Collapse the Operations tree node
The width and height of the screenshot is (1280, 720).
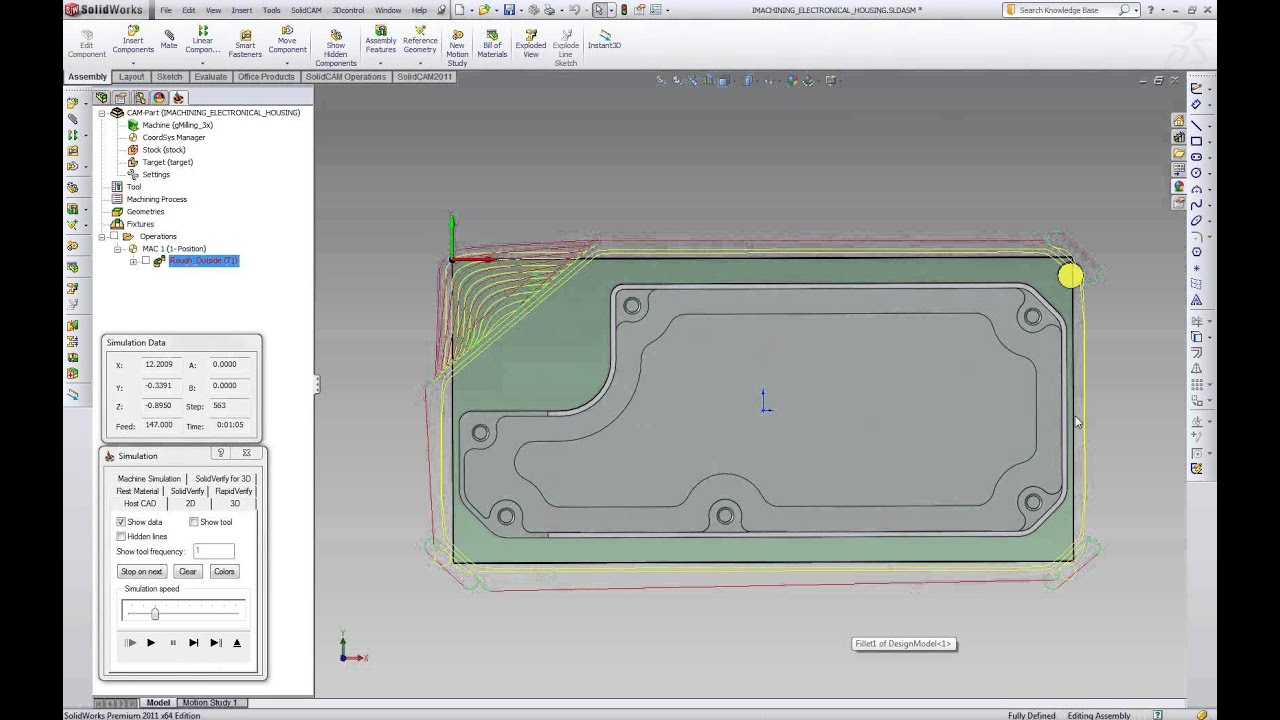click(x=102, y=237)
